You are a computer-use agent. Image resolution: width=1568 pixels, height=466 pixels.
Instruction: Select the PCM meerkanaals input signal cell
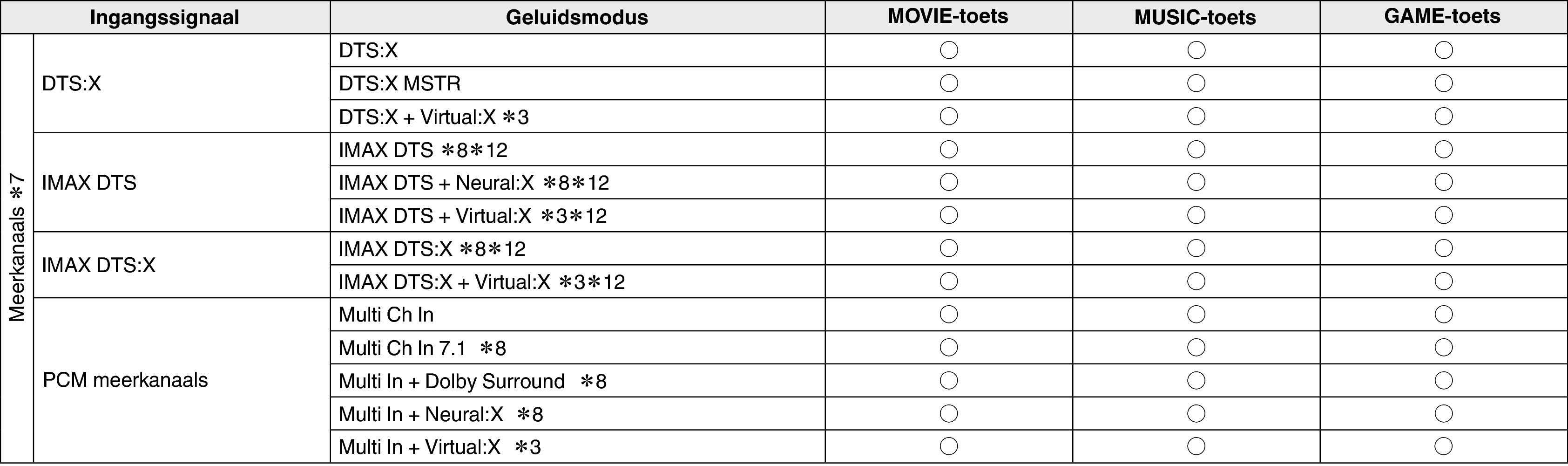pos(125,380)
